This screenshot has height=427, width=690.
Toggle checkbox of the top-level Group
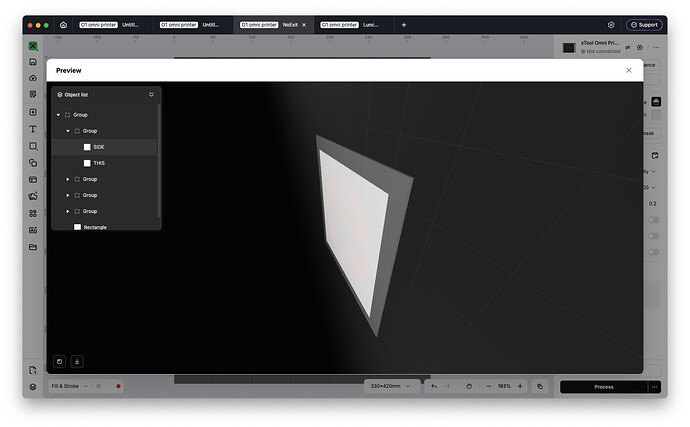coord(67,115)
